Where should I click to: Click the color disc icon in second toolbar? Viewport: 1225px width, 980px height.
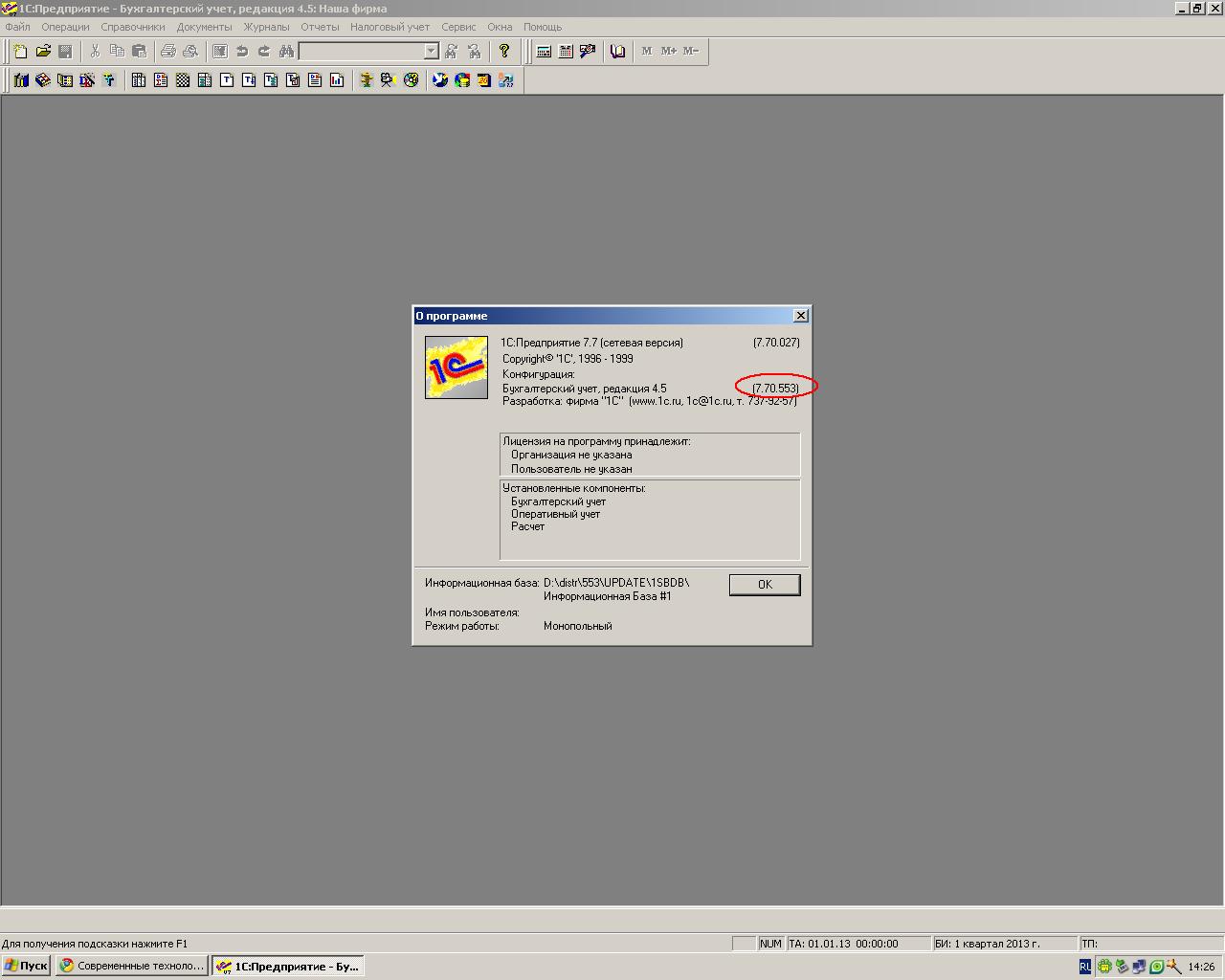(411, 80)
